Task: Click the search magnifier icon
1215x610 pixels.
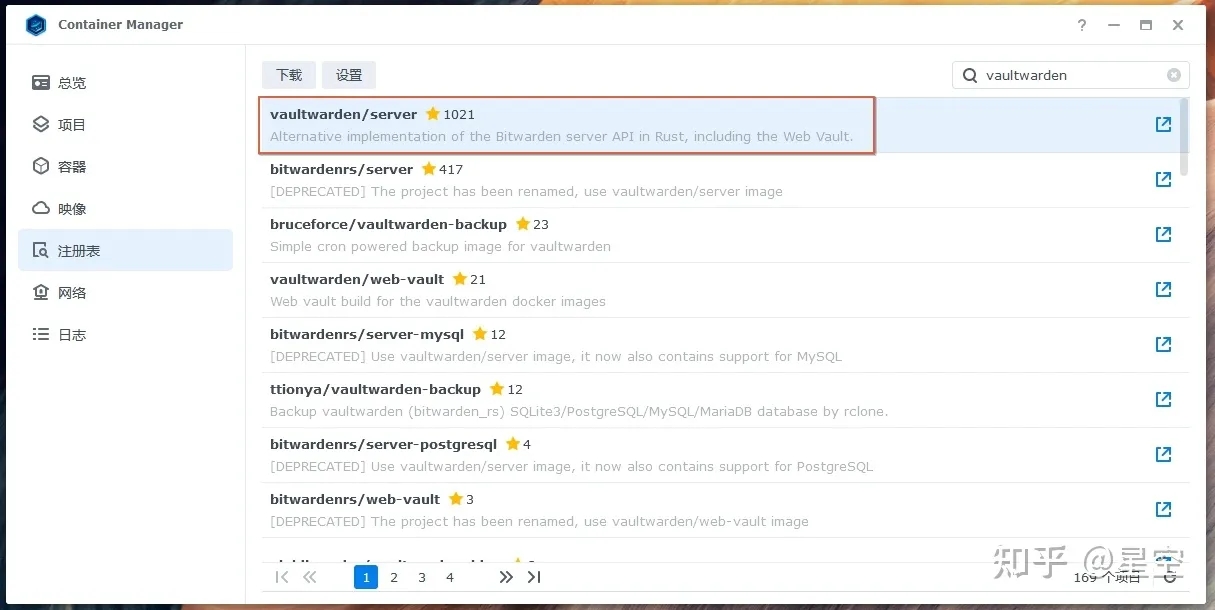Action: (970, 75)
